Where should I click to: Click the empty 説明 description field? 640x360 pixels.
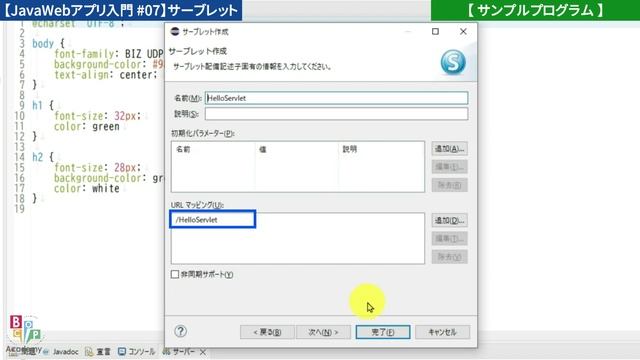336,114
